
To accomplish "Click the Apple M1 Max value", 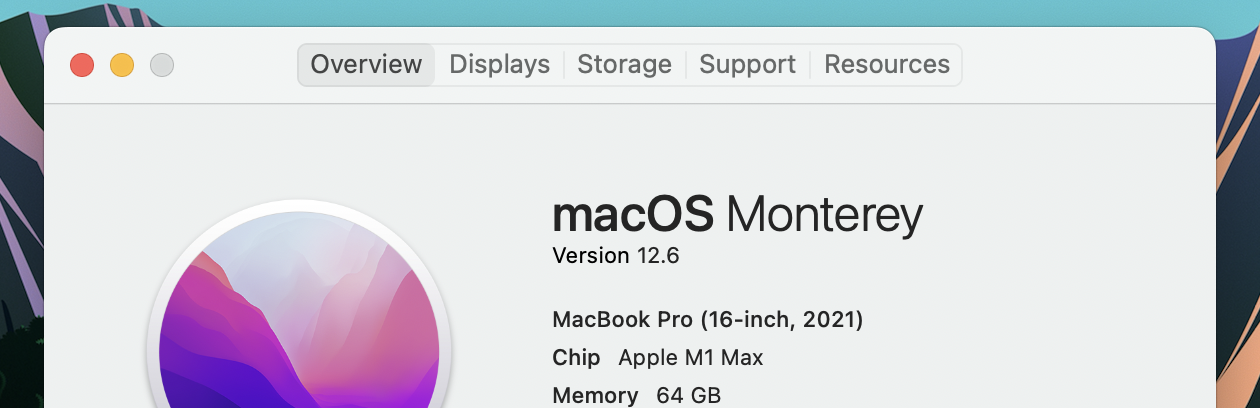I will tap(691, 358).
